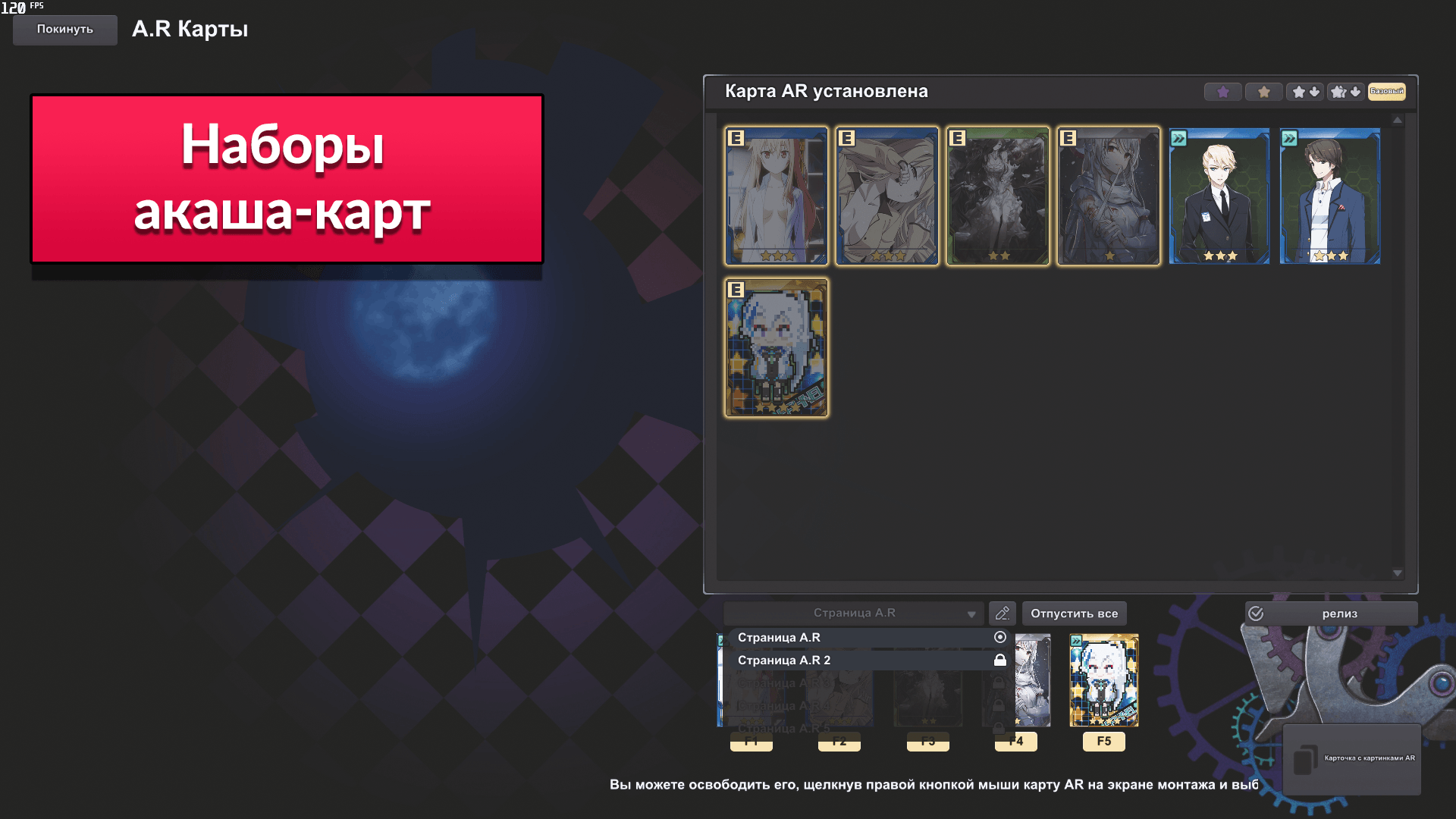Click the arrow badge on blond man card

1178,138
